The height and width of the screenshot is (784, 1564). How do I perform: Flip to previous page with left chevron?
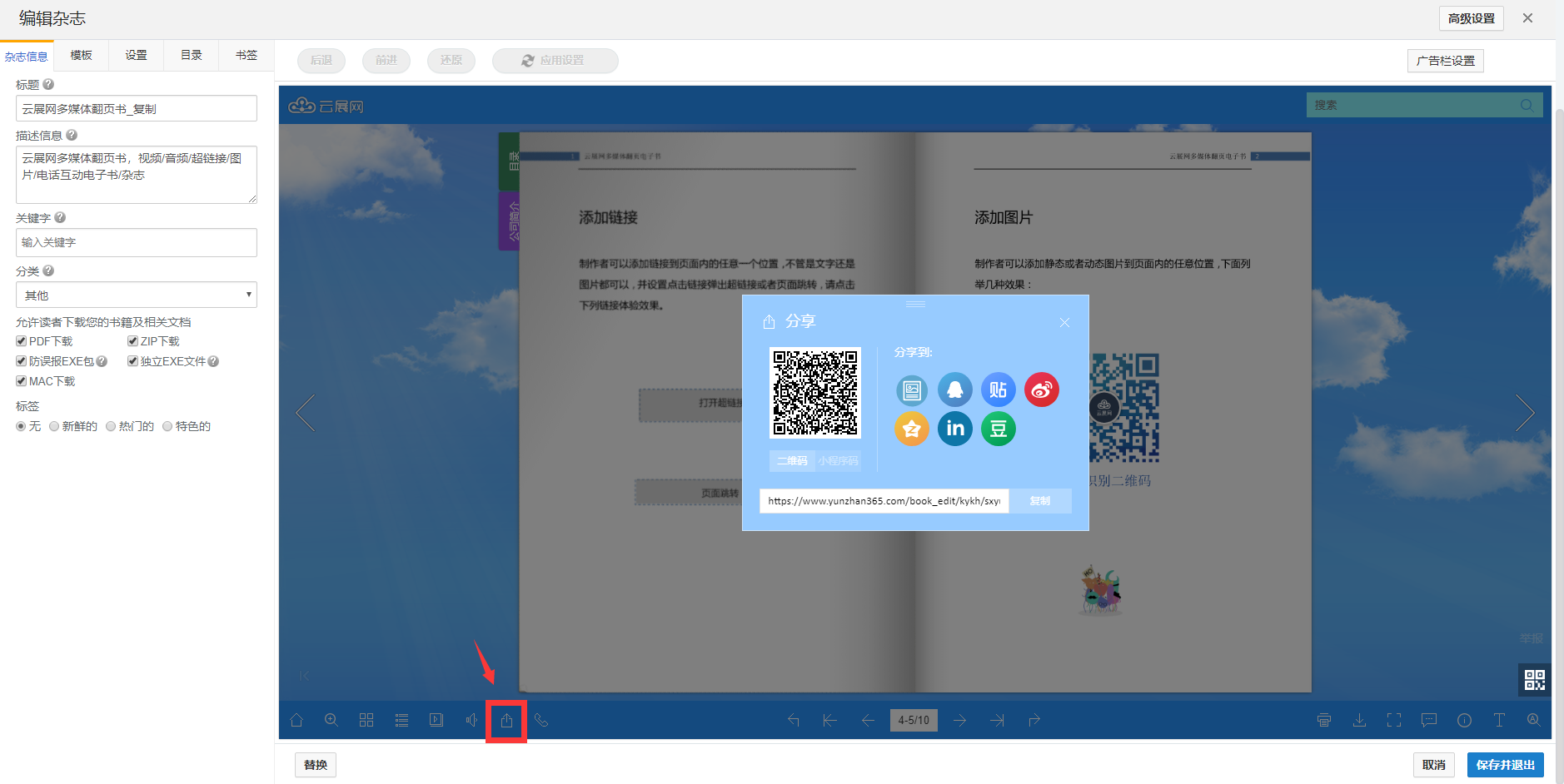306,412
